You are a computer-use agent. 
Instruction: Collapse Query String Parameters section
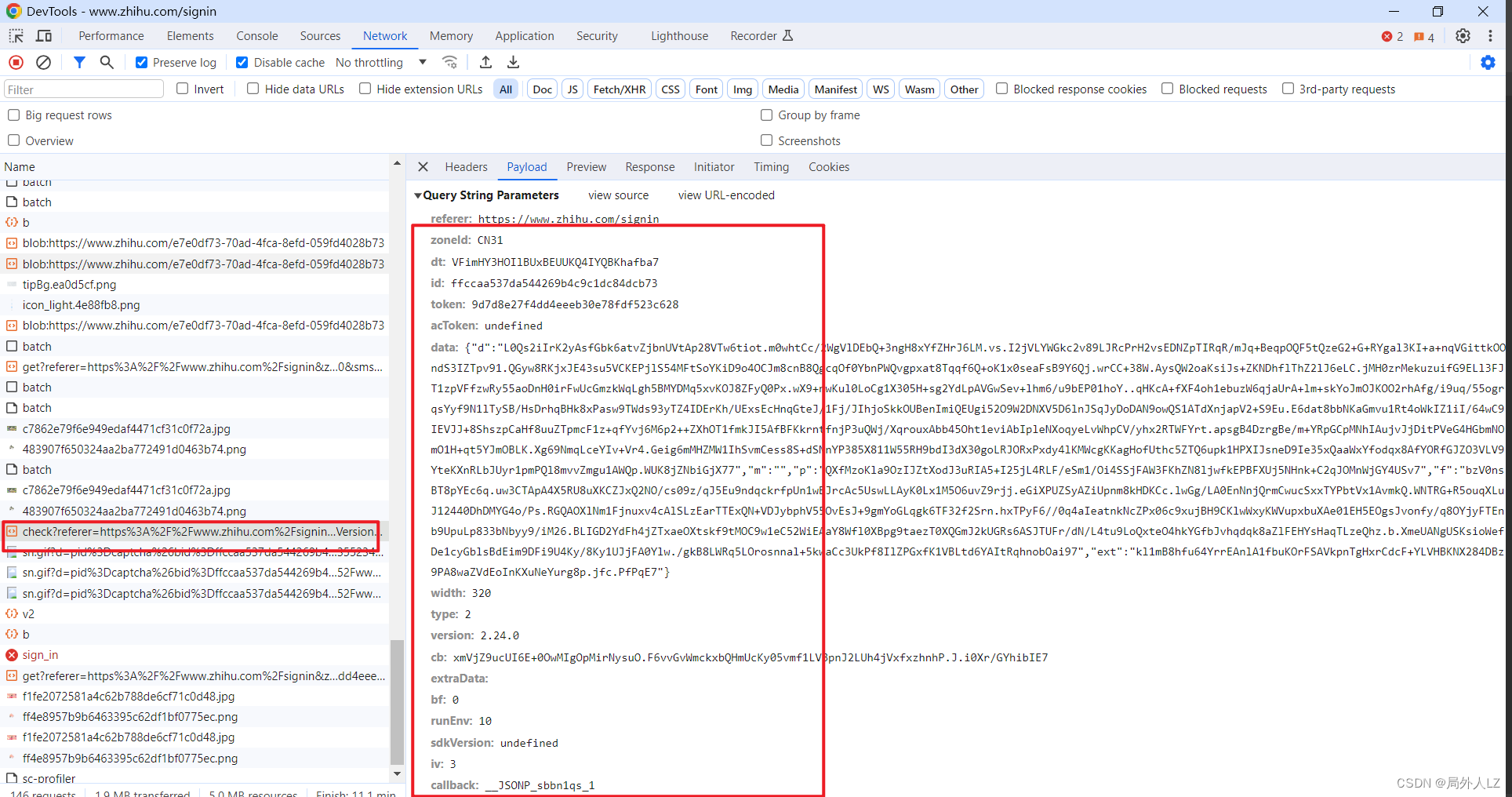pos(418,195)
